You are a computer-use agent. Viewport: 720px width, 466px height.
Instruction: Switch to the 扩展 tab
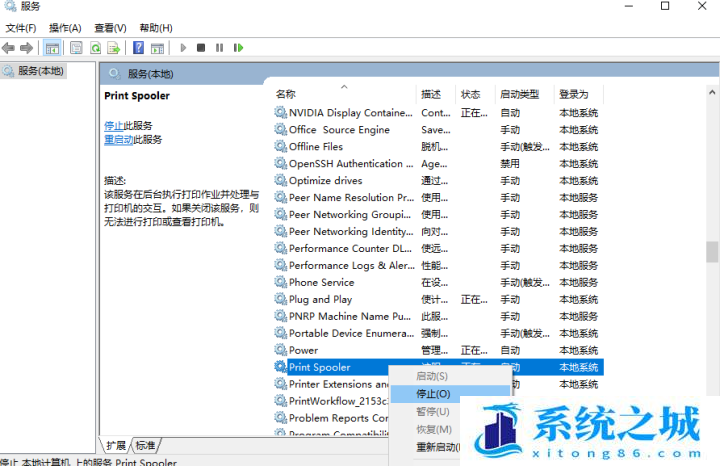(116, 445)
